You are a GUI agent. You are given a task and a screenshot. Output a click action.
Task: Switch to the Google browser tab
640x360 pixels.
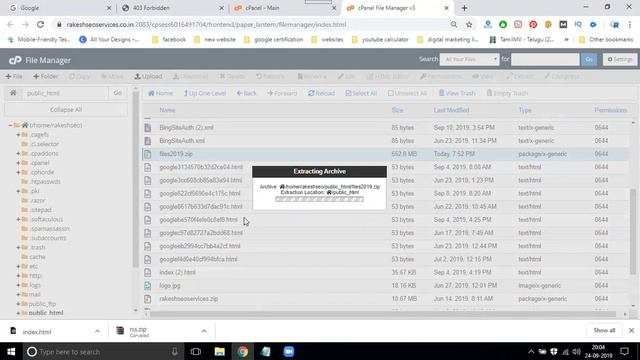point(60,8)
